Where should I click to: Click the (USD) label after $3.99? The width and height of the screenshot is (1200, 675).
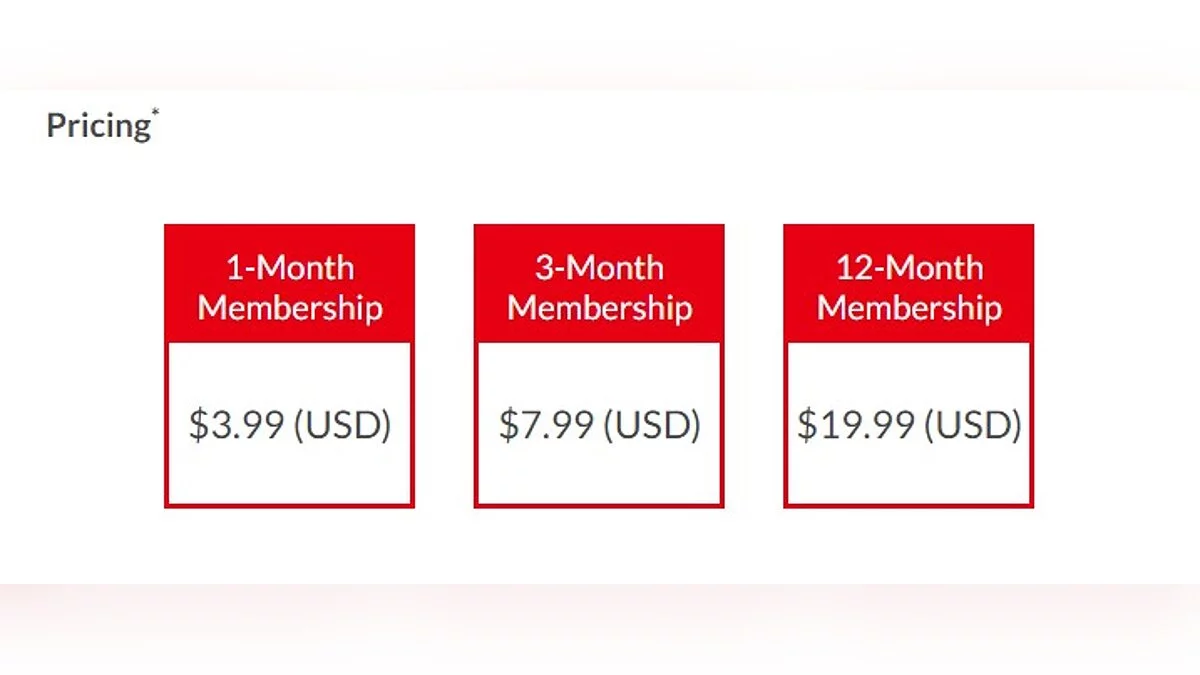342,425
